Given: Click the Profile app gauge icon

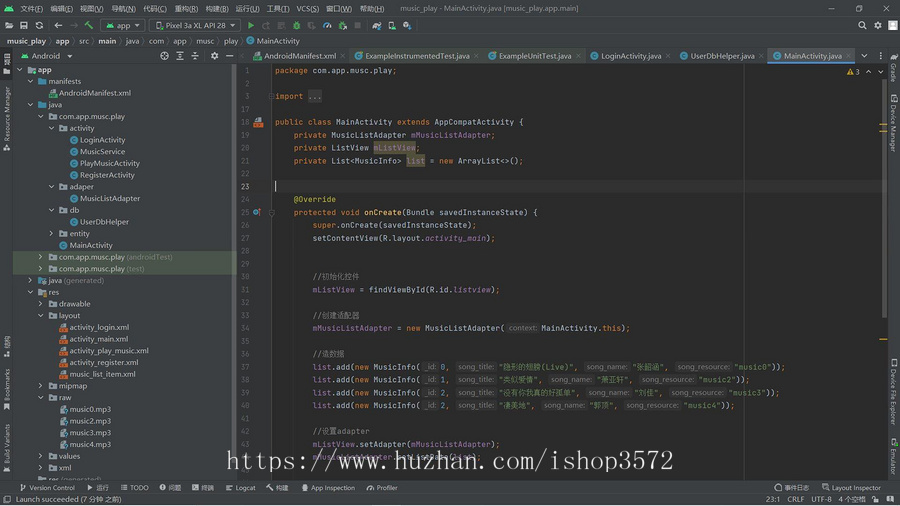Looking at the screenshot, I should pos(327,25).
